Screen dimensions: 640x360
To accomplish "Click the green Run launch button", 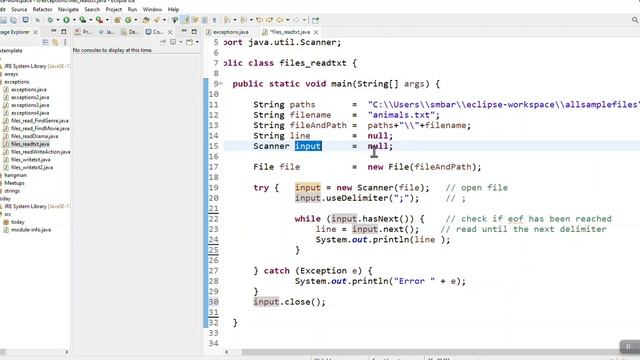I will coord(66,20).
